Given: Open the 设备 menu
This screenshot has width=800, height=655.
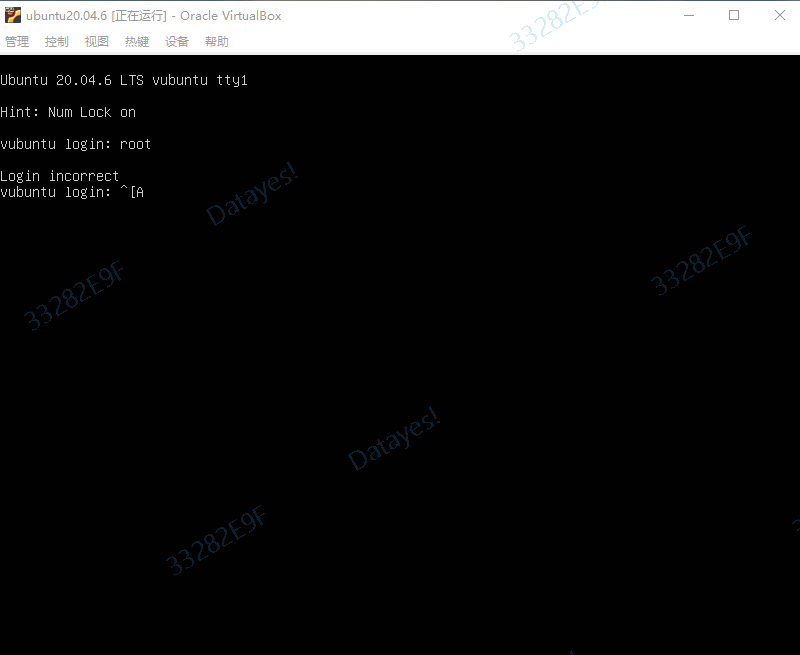Looking at the screenshot, I should (x=177, y=42).
